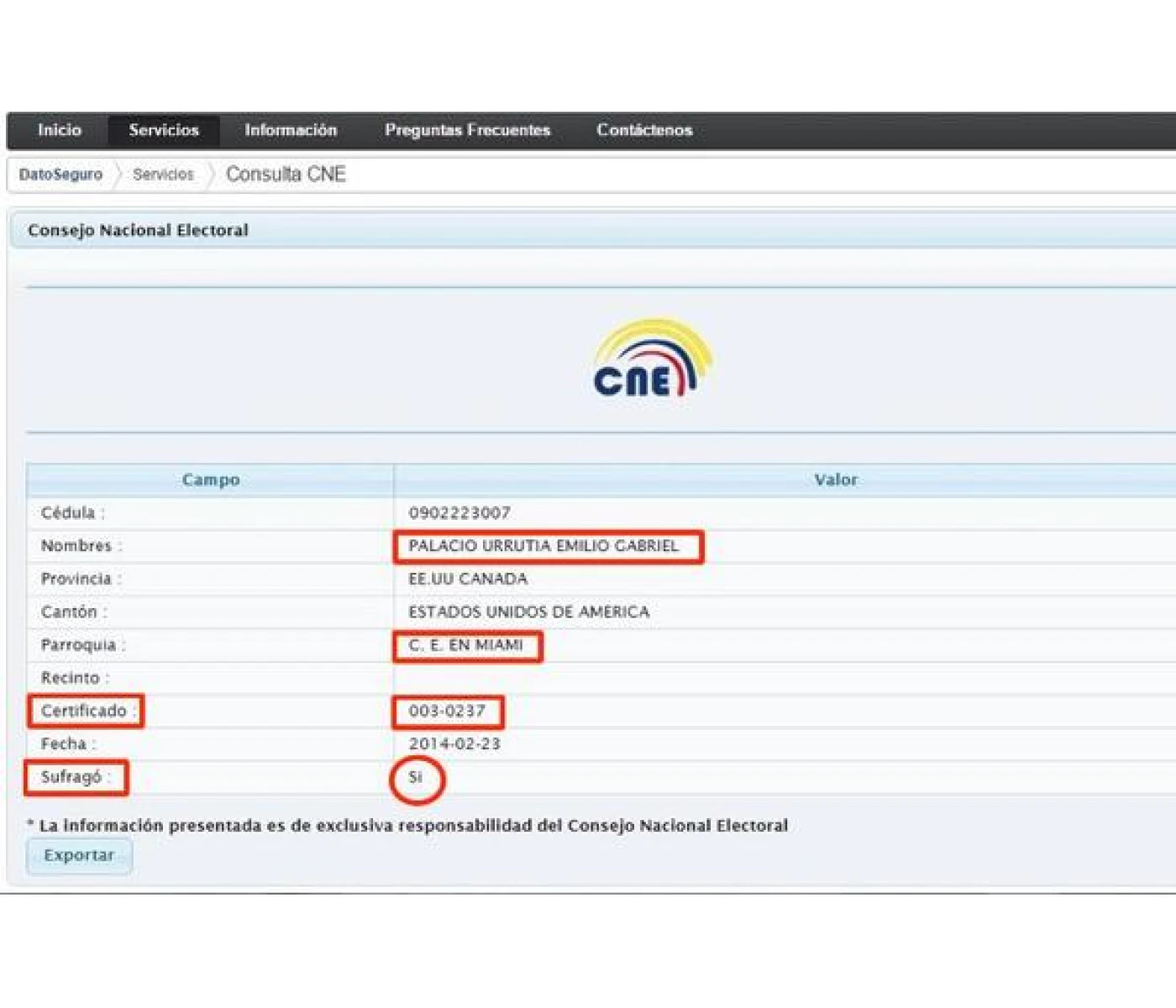
Task: Click the Certificado field label
Action: [x=88, y=711]
